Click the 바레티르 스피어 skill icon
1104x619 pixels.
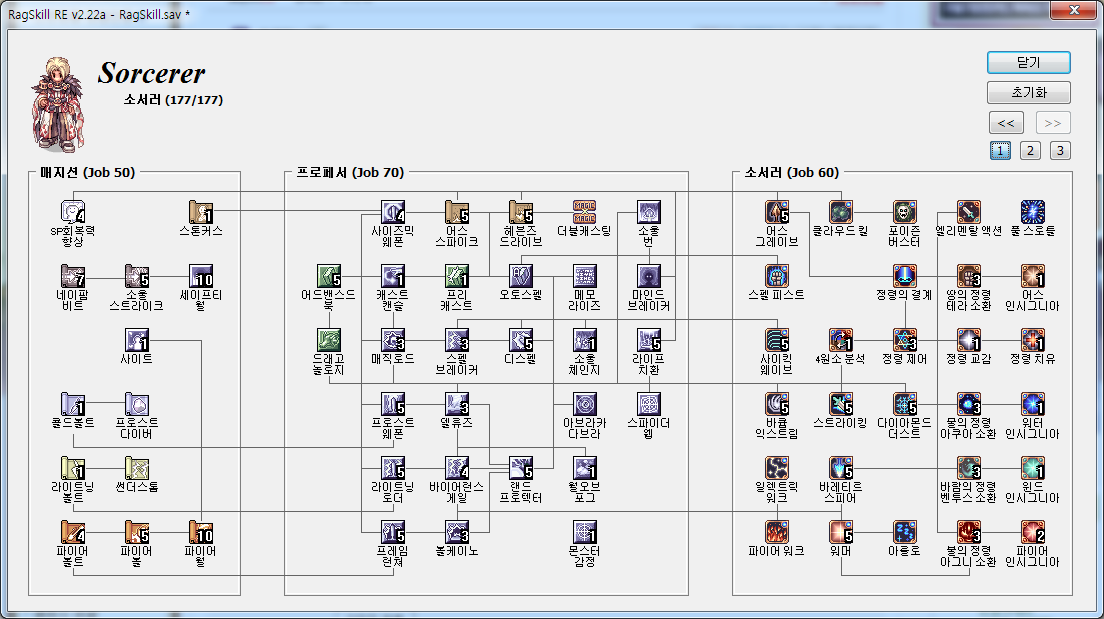[841, 468]
